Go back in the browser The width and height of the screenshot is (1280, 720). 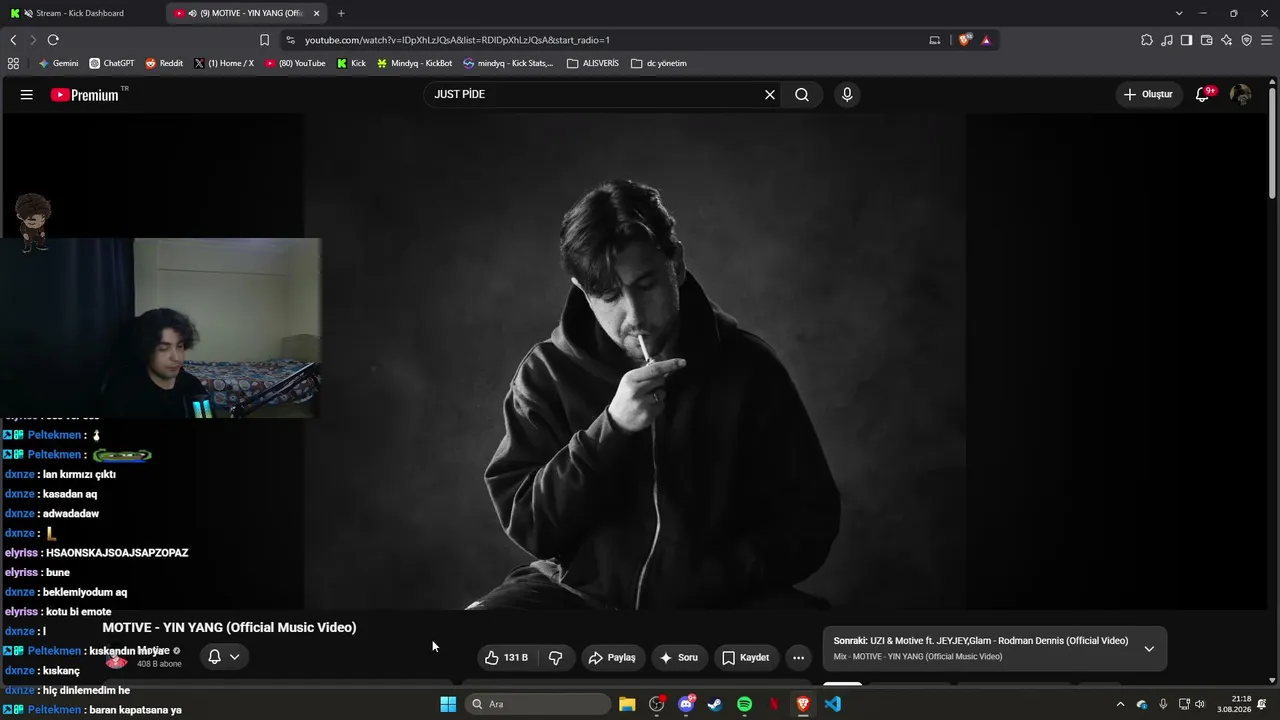(x=13, y=40)
